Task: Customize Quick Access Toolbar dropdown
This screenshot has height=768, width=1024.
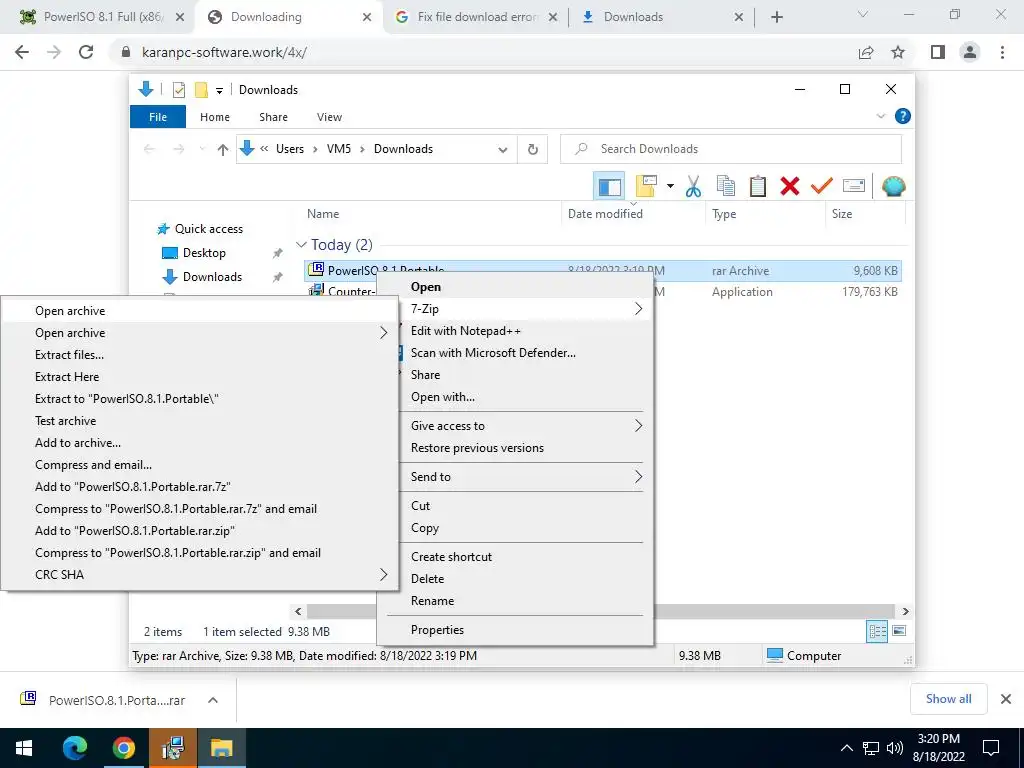Action: [x=219, y=91]
